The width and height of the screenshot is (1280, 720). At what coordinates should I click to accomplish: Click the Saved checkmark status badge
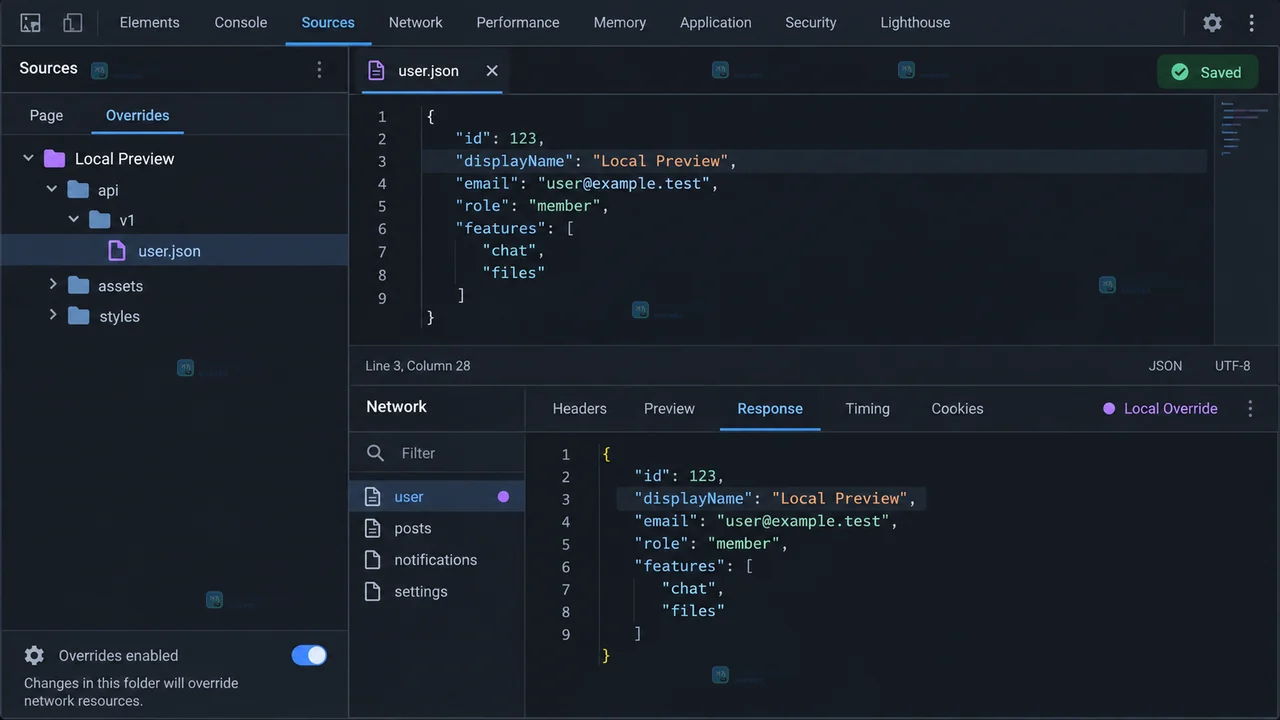[x=1207, y=72]
